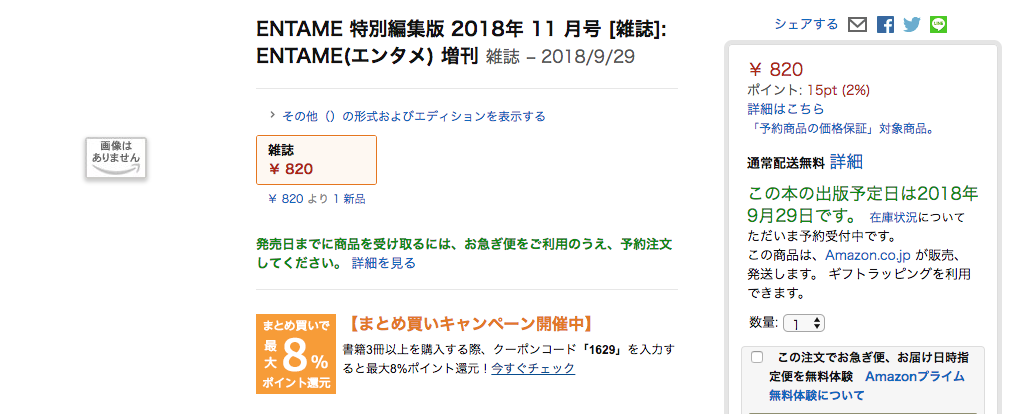Click the 'no image' product thumbnail
Viewport: 1011px width, 414px height.
coord(116,157)
